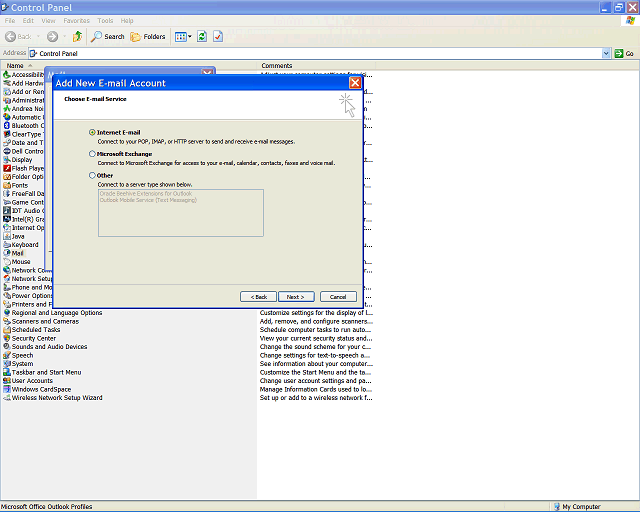640x512 pixels.
Task: Sort by the Name column header
Action: click(x=128, y=65)
